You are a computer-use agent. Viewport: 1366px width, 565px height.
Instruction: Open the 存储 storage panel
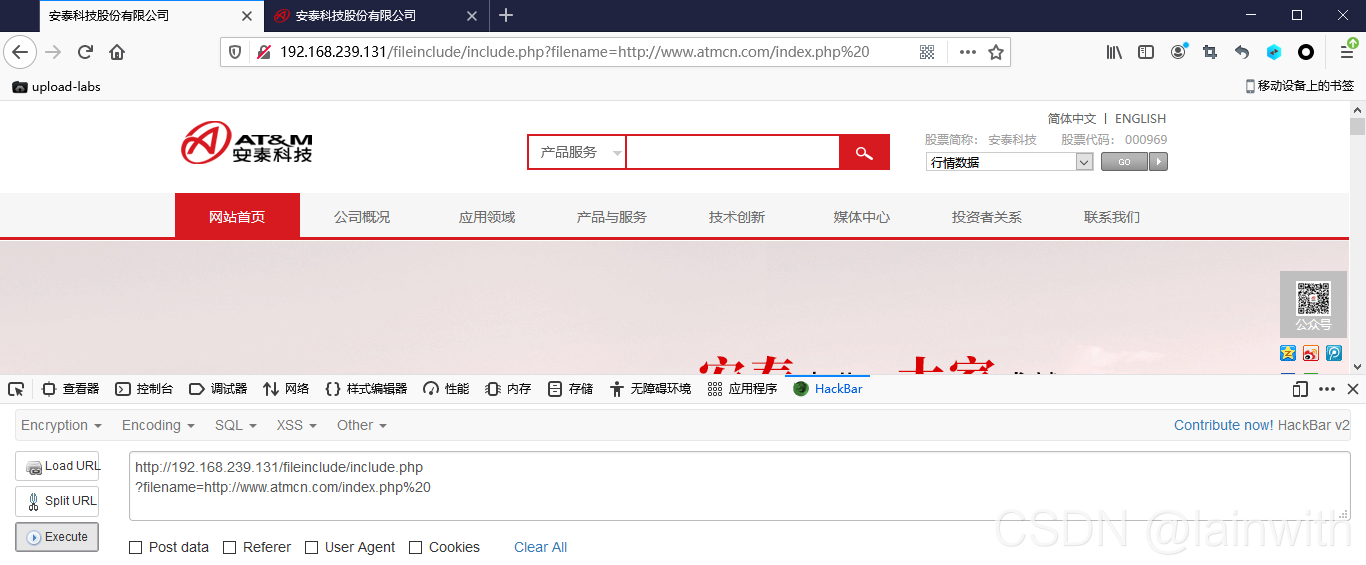(571, 389)
